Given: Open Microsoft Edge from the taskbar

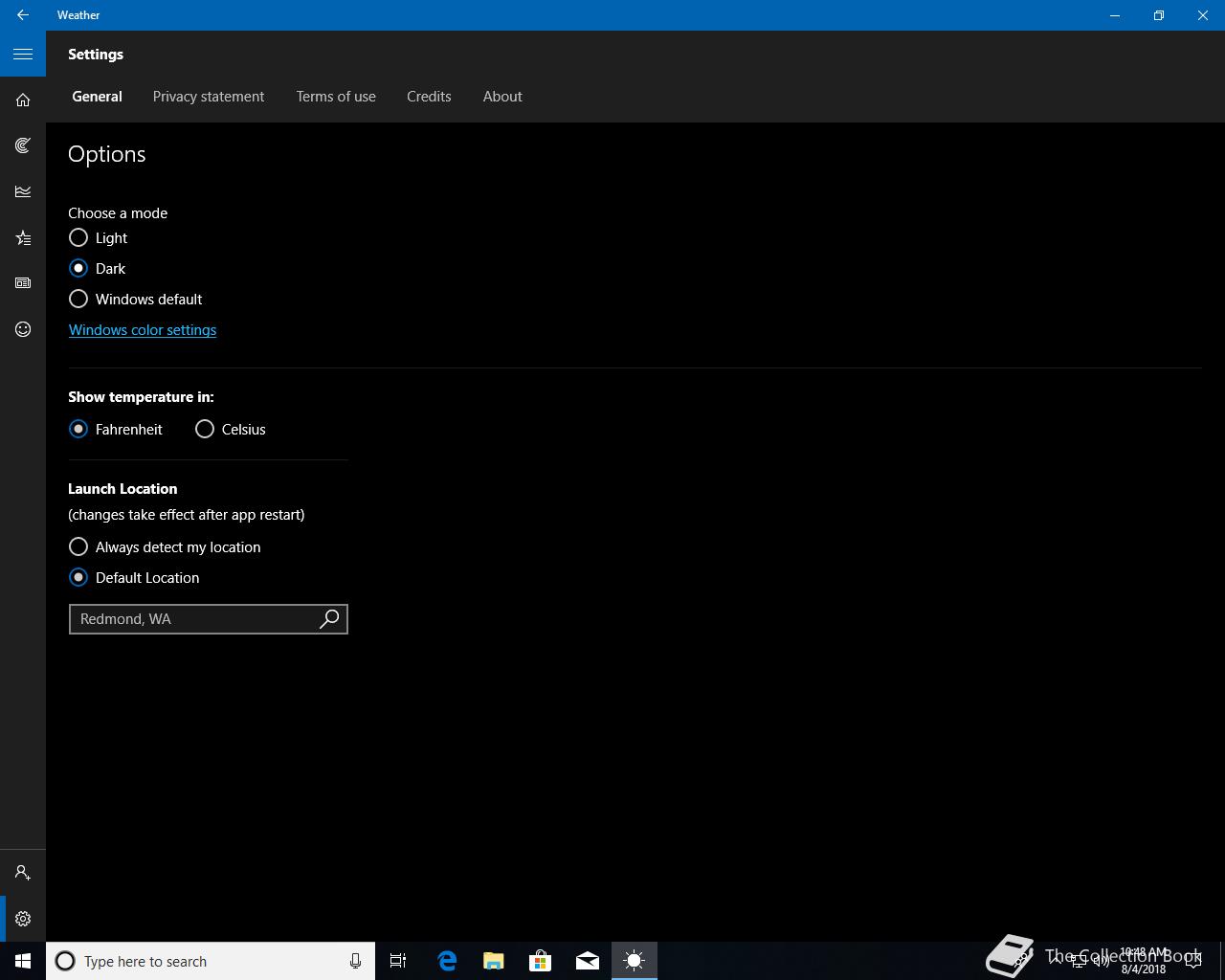Looking at the screenshot, I should [447, 961].
